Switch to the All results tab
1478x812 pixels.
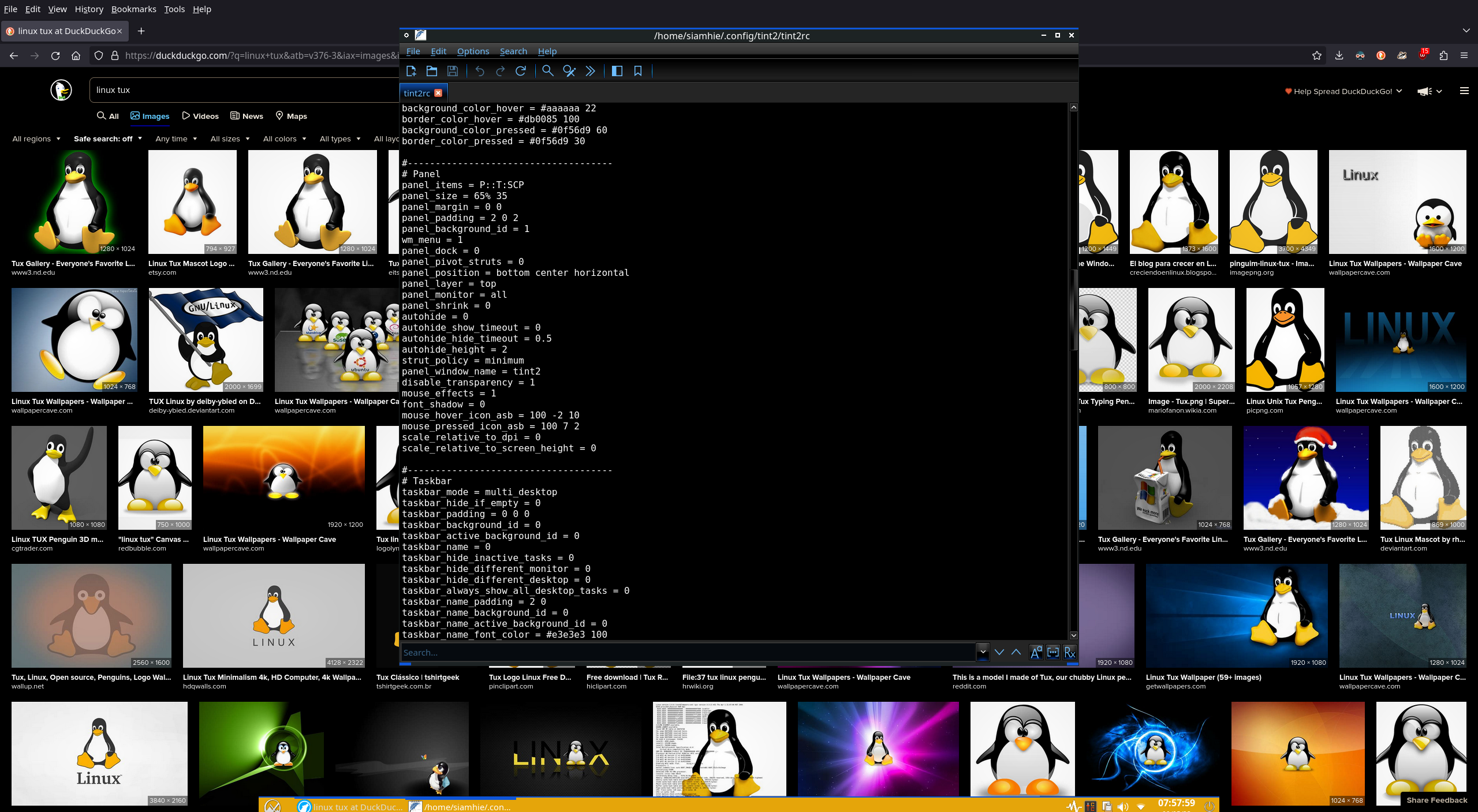pos(108,116)
